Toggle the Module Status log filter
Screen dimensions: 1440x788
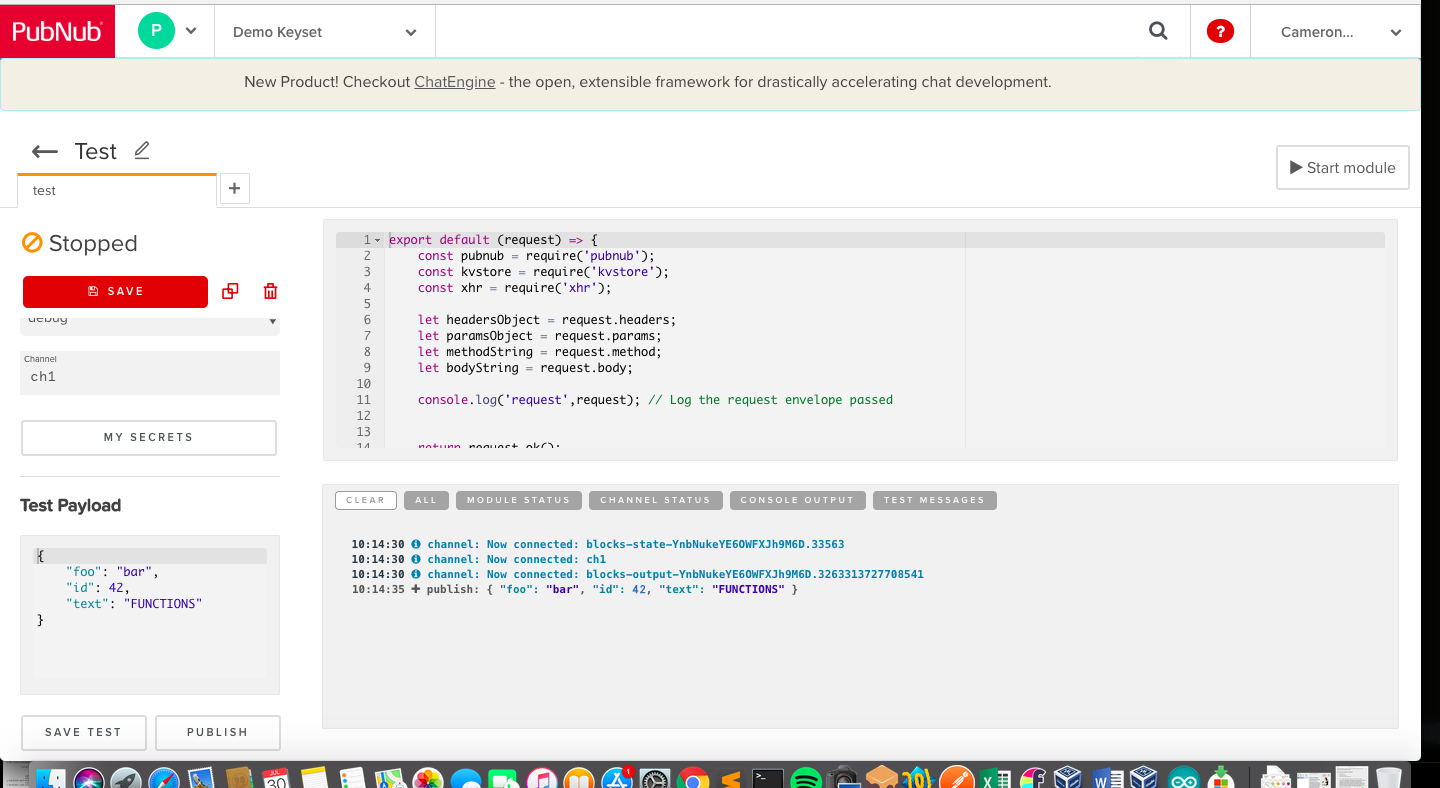point(518,500)
